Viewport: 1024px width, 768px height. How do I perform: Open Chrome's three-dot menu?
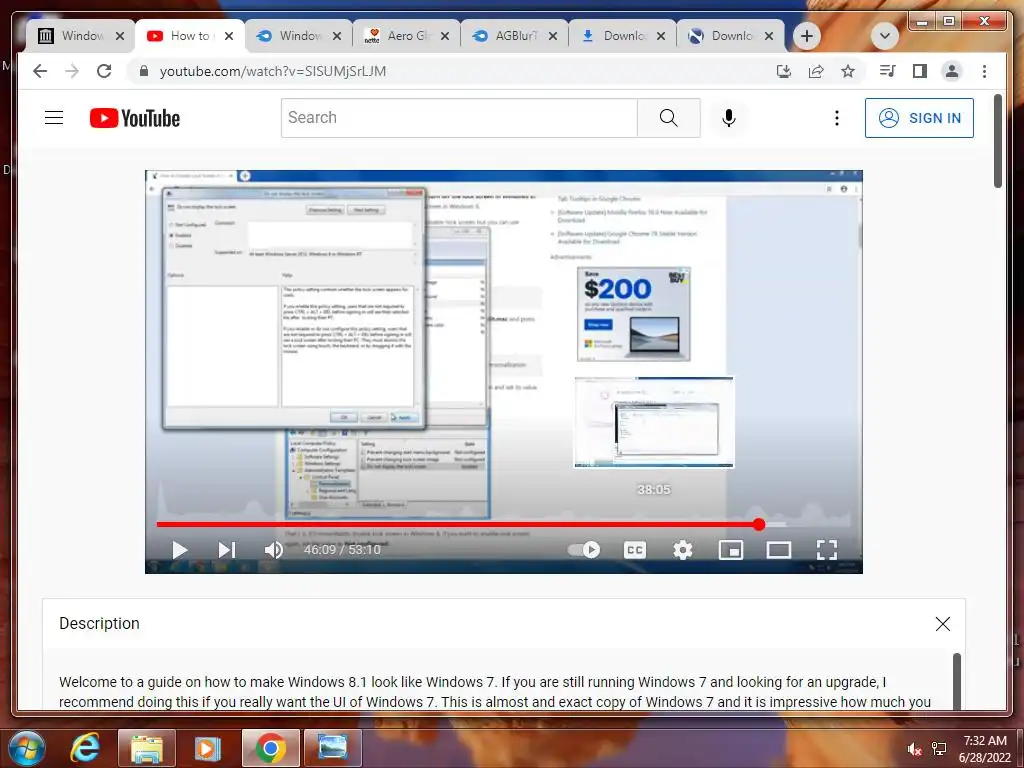pos(984,71)
